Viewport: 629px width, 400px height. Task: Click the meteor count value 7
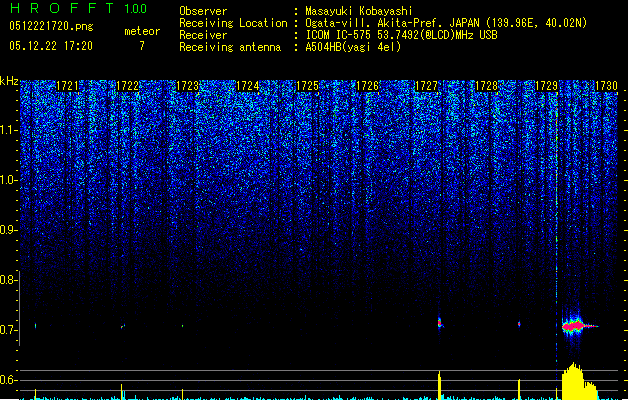142,46
